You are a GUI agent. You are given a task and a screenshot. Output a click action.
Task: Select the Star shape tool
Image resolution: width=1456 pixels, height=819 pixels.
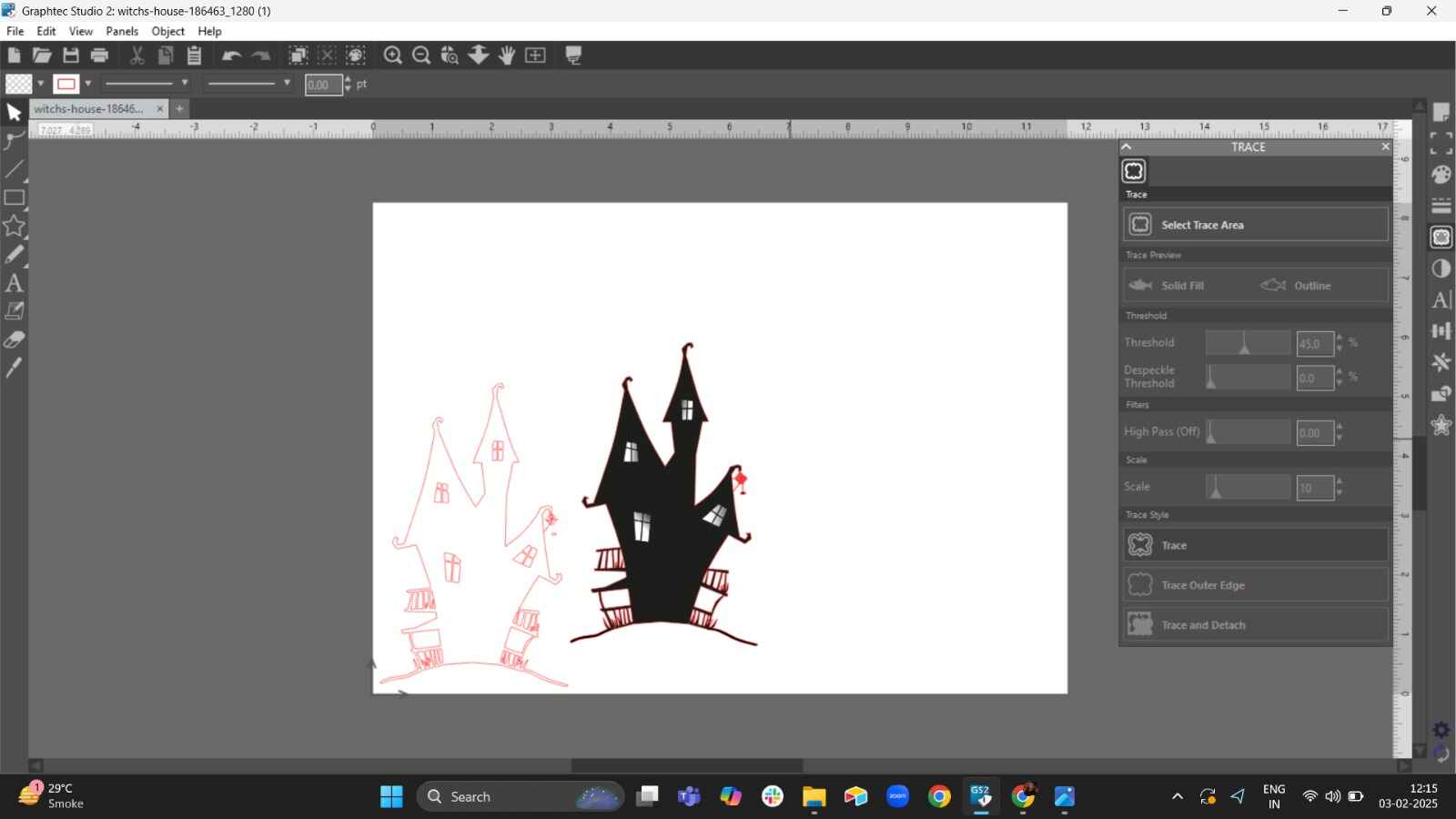pyautogui.click(x=14, y=226)
